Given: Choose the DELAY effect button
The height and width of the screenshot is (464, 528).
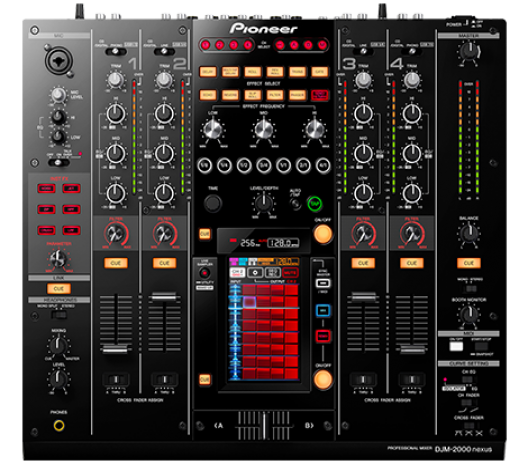Looking at the screenshot, I should coord(208,72).
